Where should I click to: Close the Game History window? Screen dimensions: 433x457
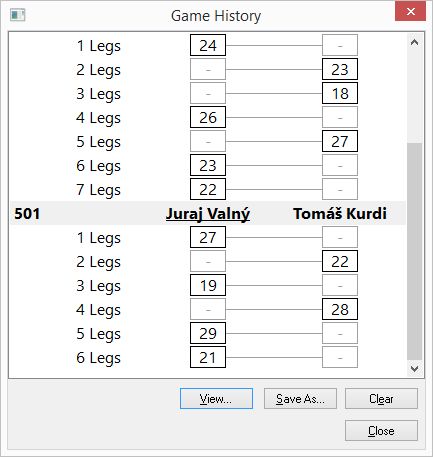(410, 12)
